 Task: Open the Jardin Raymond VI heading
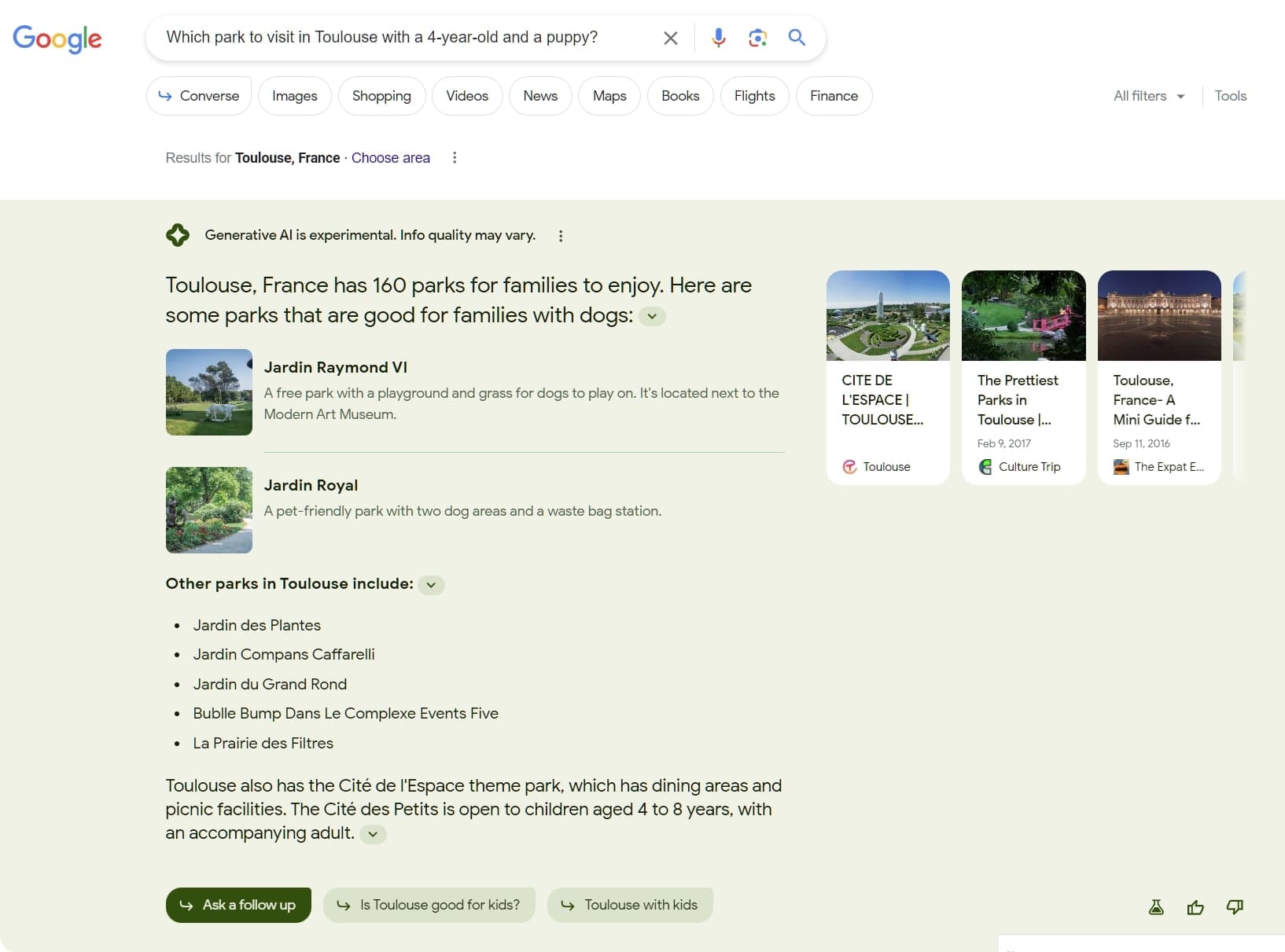336,367
